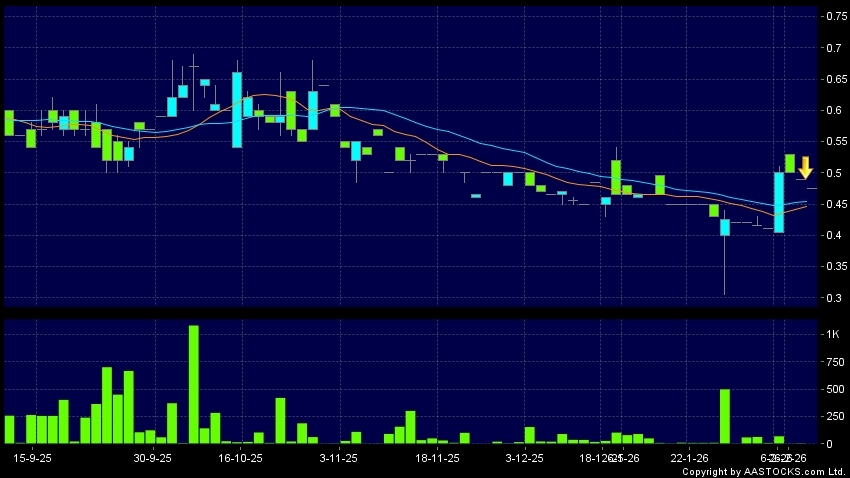Viewport: 850px width, 478px height.
Task: Click the candle with the long lower wick
Action: click(x=725, y=229)
